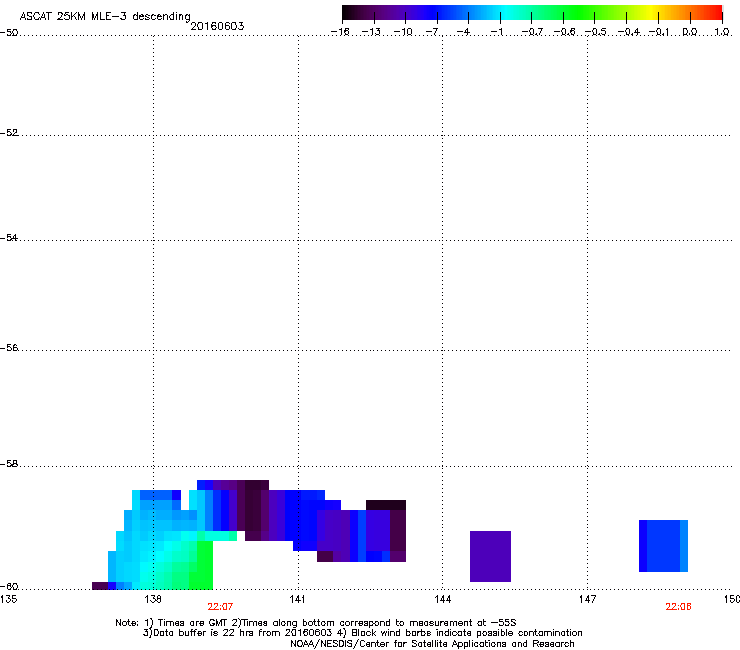Click the red end of the colorbar
Screen dimensions: 740x650
715,13
